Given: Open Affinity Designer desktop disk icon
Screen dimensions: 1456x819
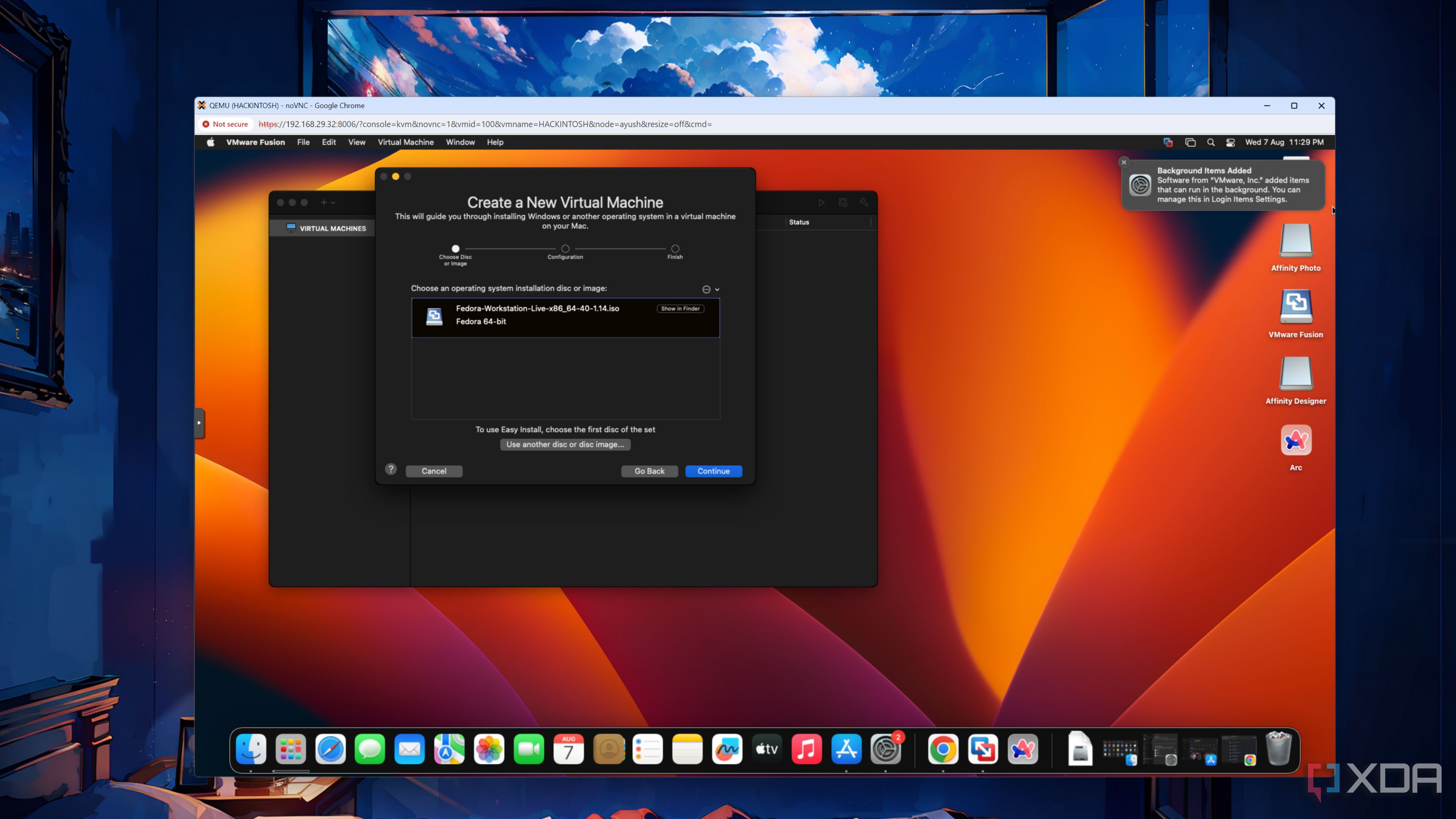Looking at the screenshot, I should [x=1296, y=373].
